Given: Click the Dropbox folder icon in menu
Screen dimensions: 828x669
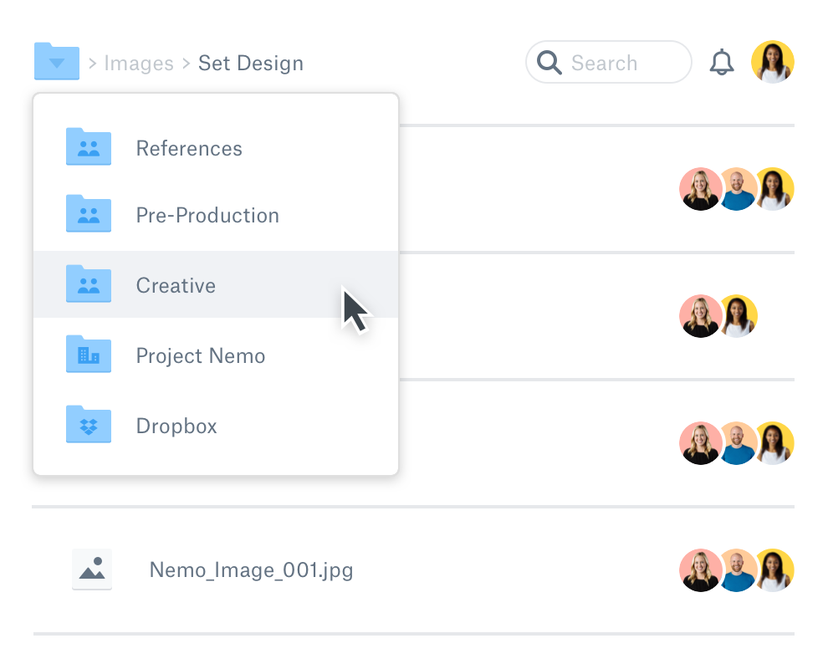Looking at the screenshot, I should (88, 425).
